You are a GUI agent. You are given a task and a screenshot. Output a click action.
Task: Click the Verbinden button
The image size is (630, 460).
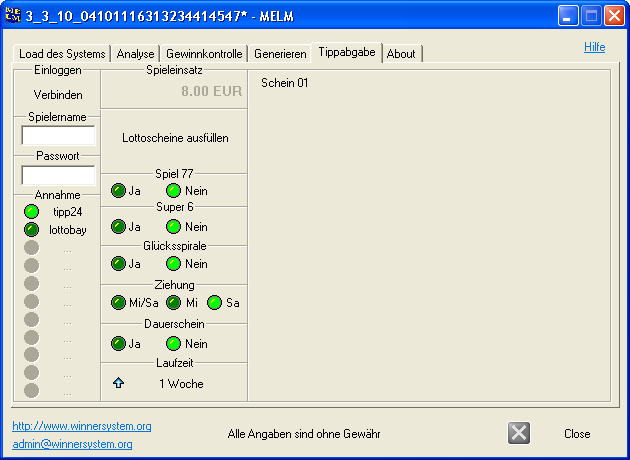(58, 95)
